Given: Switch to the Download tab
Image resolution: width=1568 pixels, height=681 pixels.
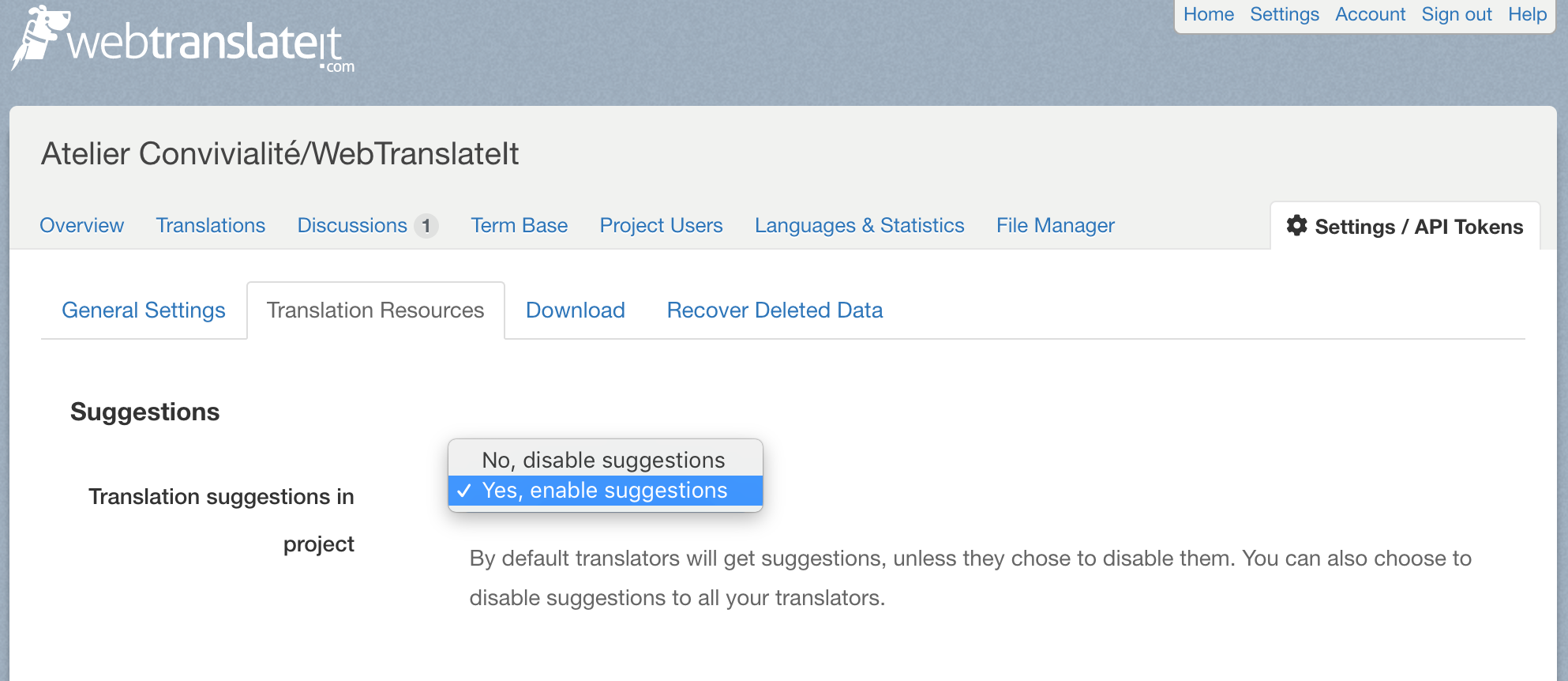Looking at the screenshot, I should pyautogui.click(x=576, y=310).
